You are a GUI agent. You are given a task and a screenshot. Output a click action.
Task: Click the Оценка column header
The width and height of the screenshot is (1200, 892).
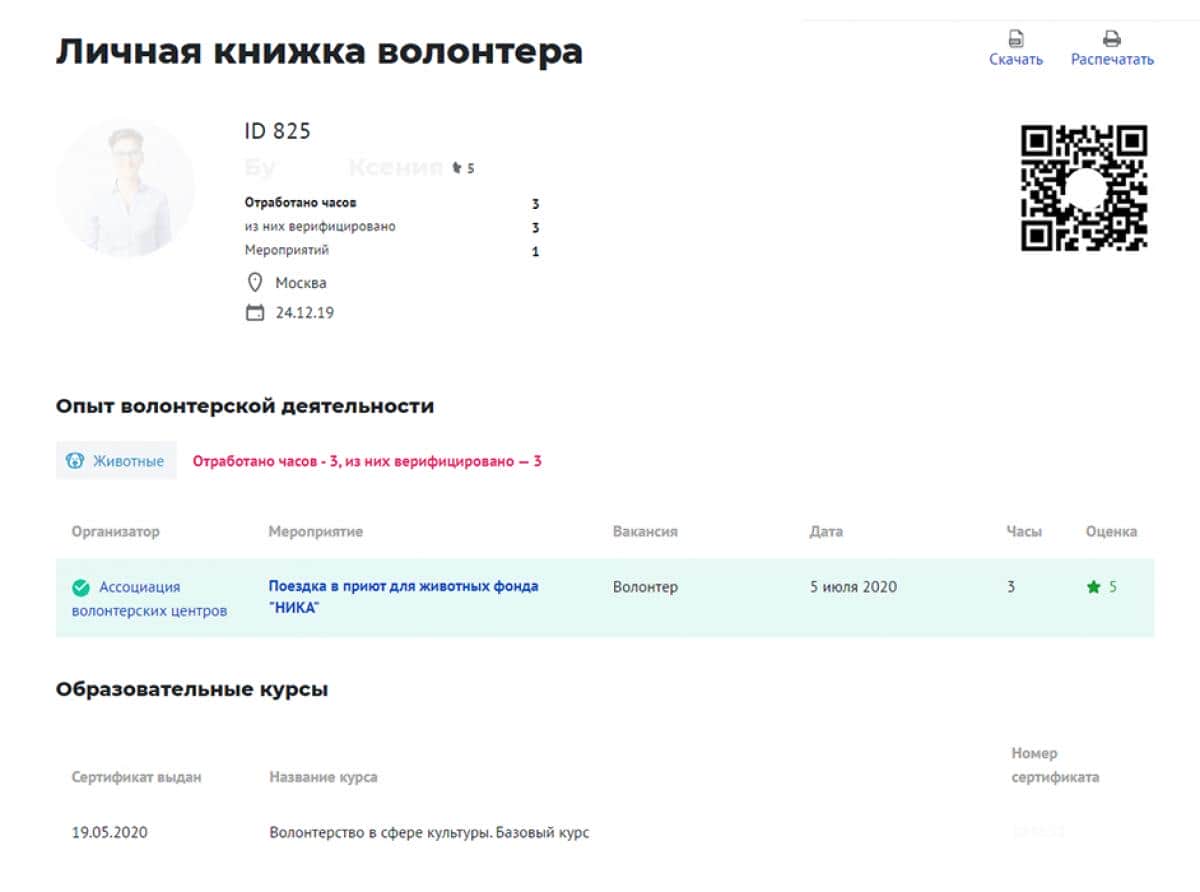[1111, 532]
